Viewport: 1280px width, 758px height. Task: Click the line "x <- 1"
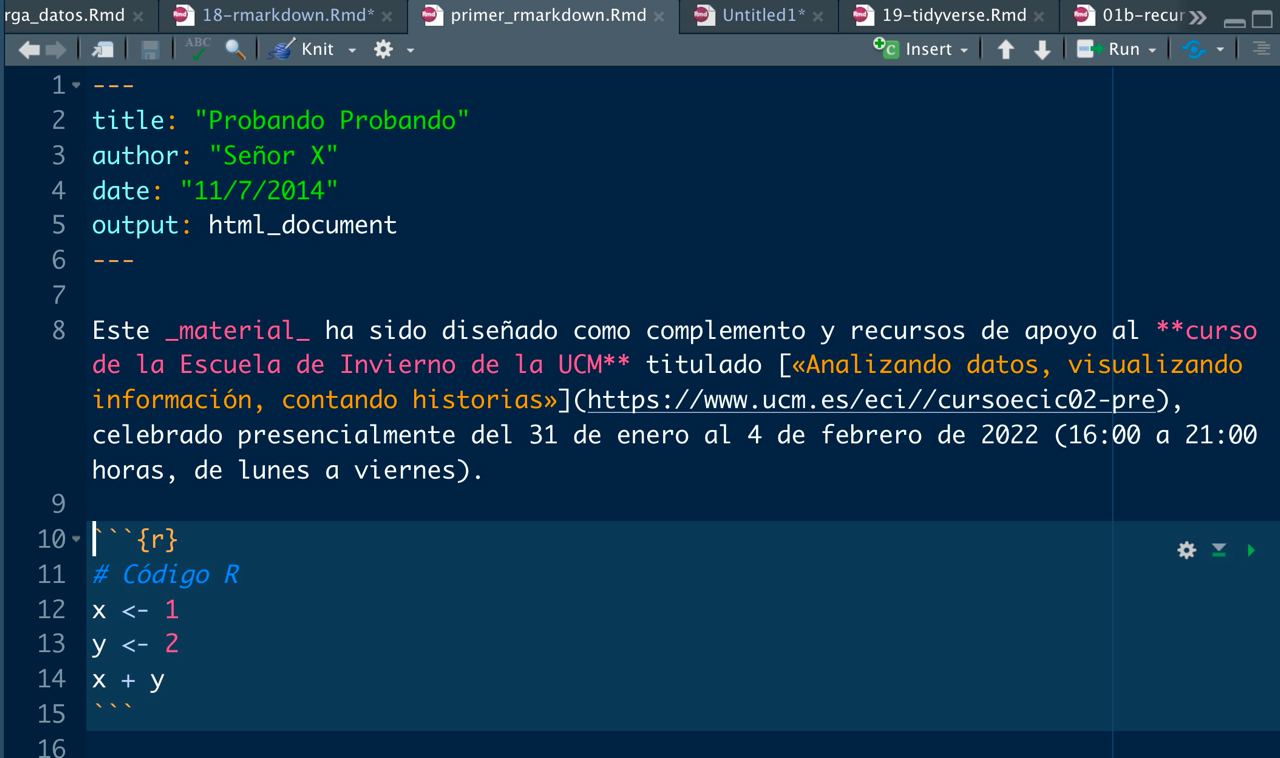tap(135, 609)
